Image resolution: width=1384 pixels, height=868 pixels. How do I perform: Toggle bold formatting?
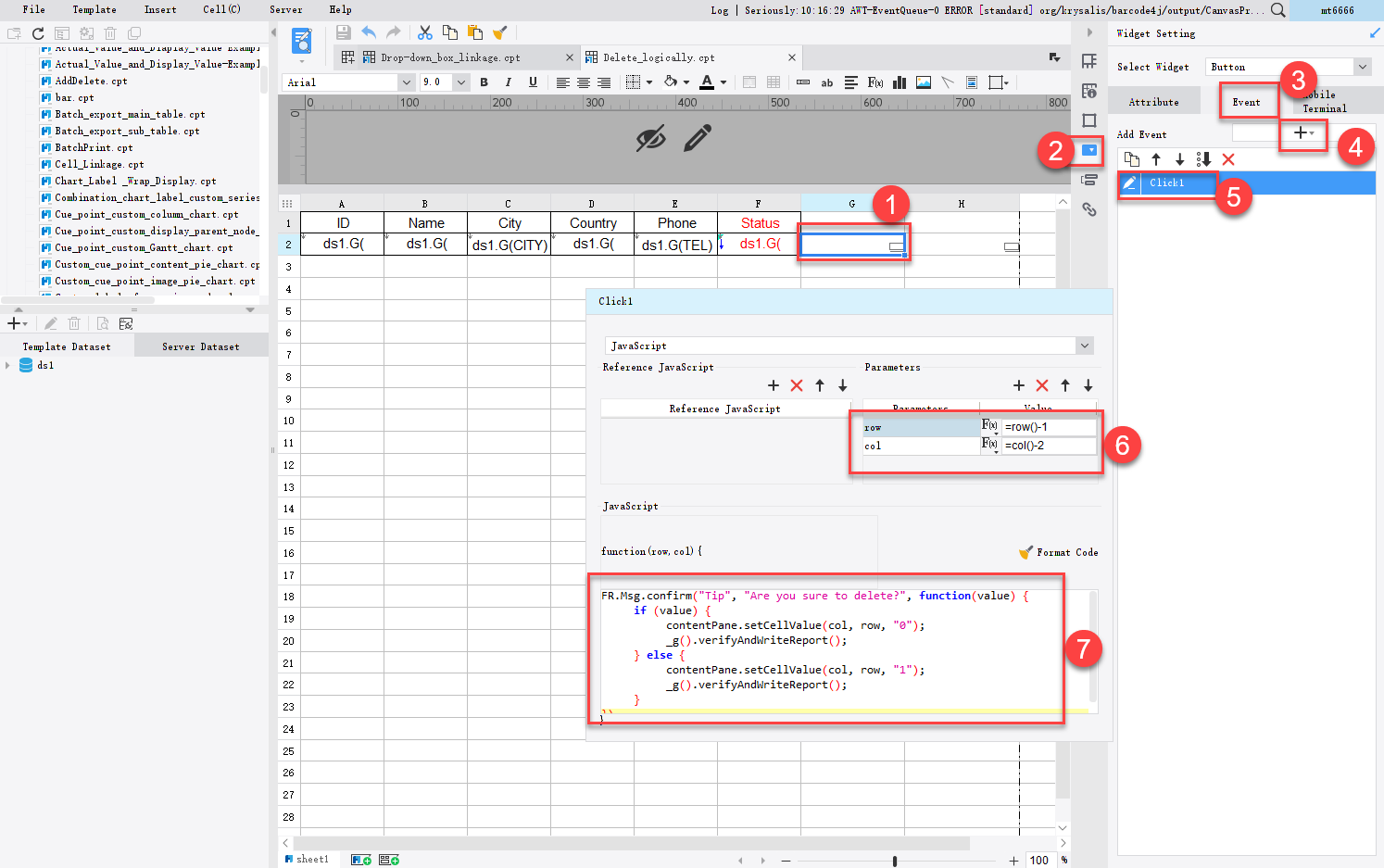click(x=484, y=82)
